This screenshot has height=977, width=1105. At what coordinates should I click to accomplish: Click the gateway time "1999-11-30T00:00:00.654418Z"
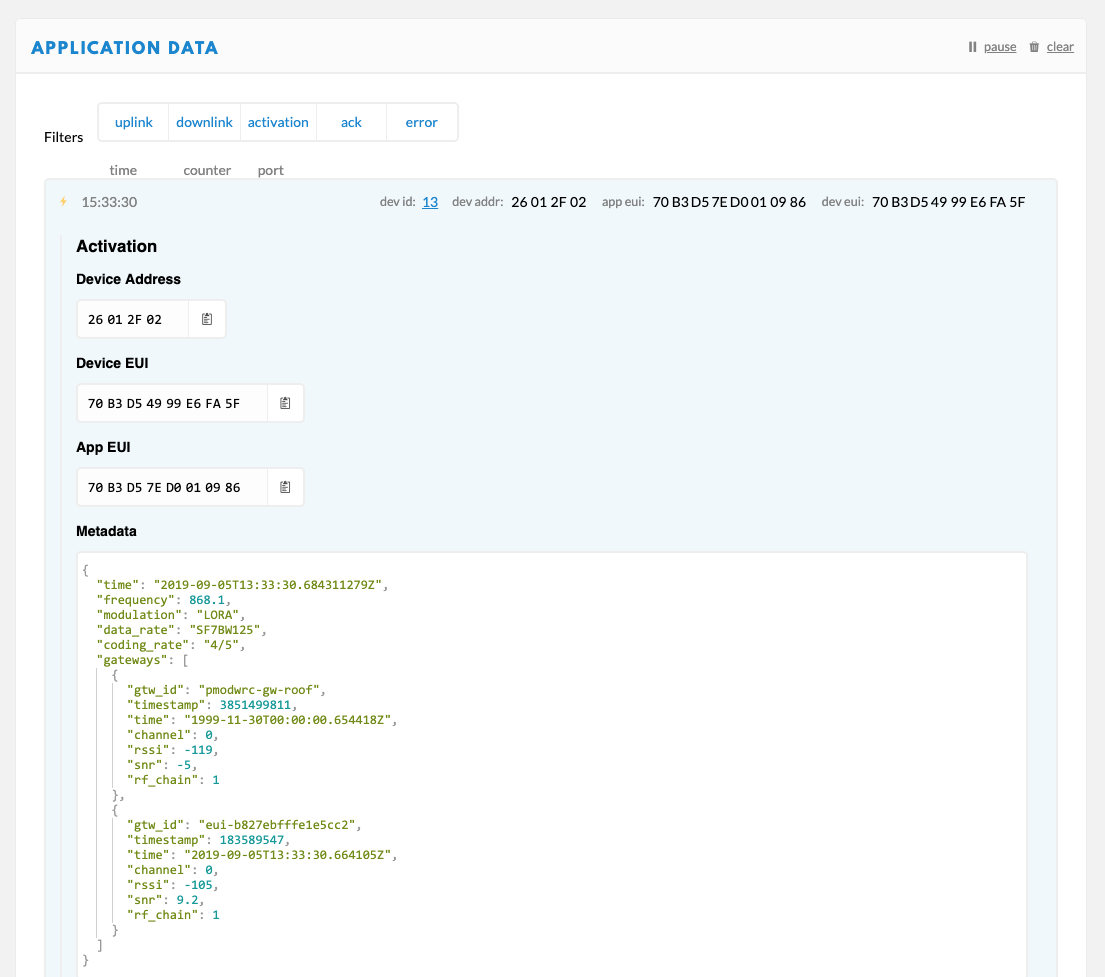tap(288, 720)
